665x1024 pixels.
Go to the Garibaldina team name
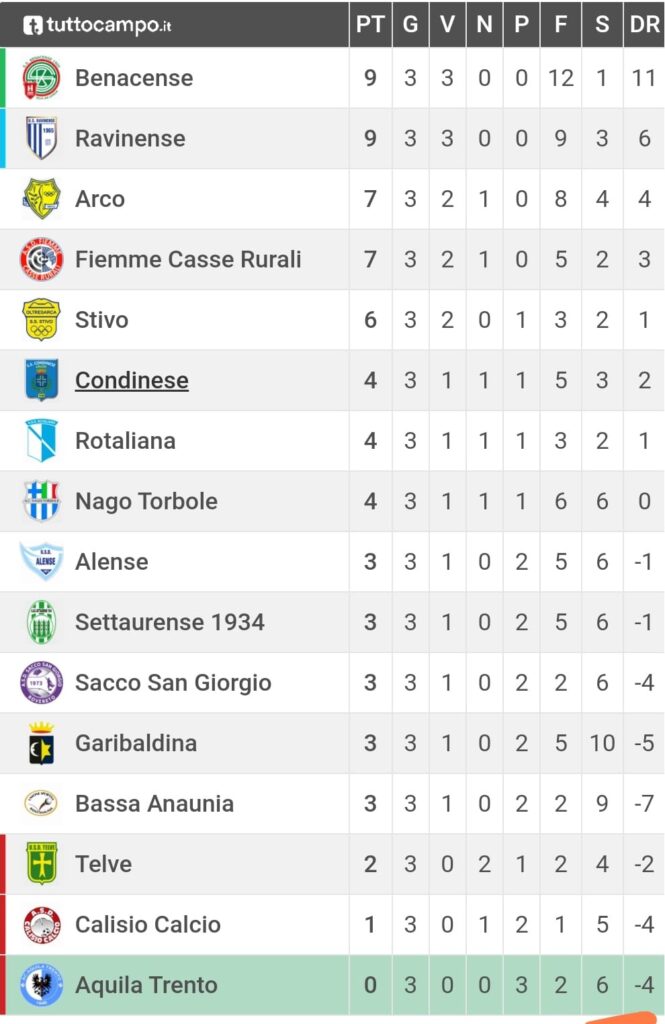(x=136, y=743)
